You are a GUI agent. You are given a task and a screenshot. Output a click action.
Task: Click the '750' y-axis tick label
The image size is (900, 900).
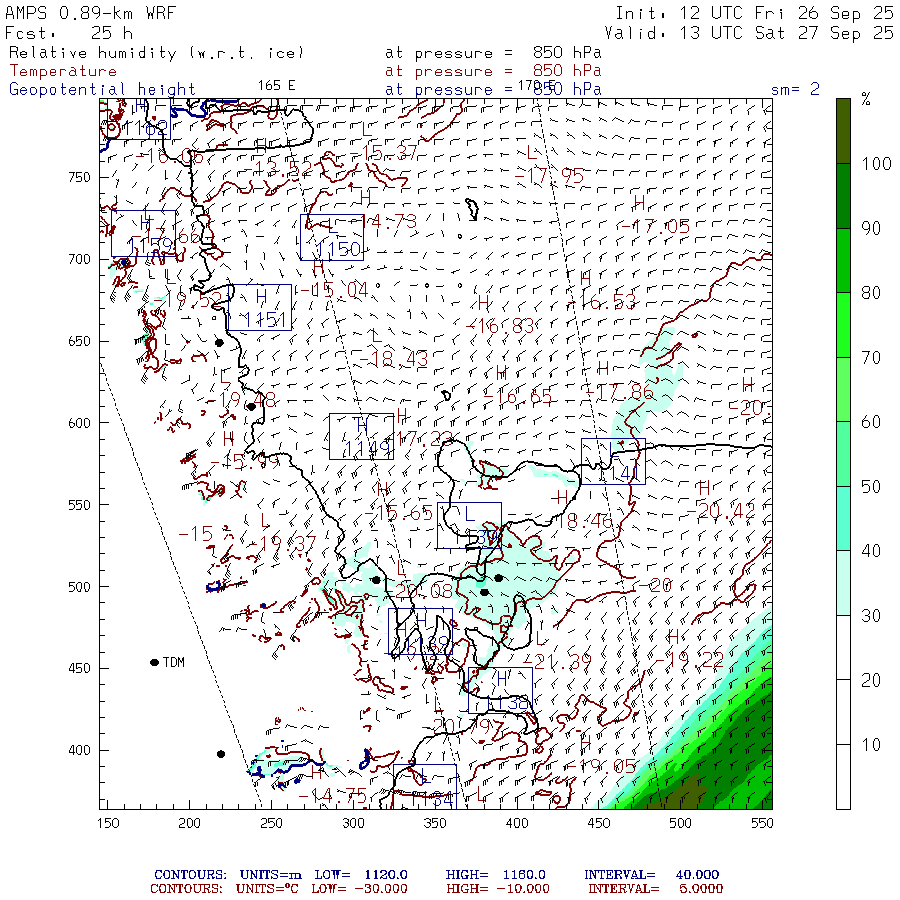point(79,177)
